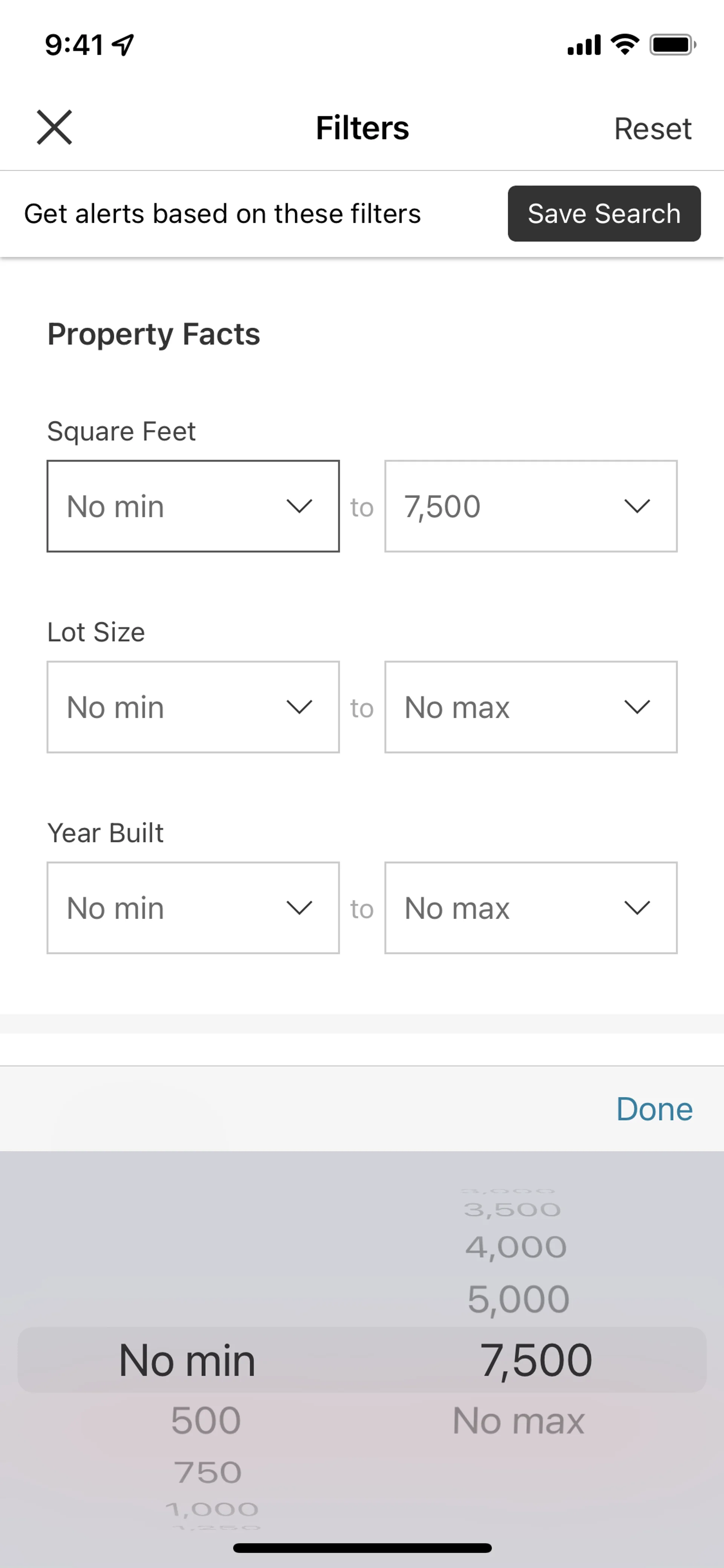Choose 5,000 in the maximum picker wheel
The image size is (724, 1568).
(518, 1299)
